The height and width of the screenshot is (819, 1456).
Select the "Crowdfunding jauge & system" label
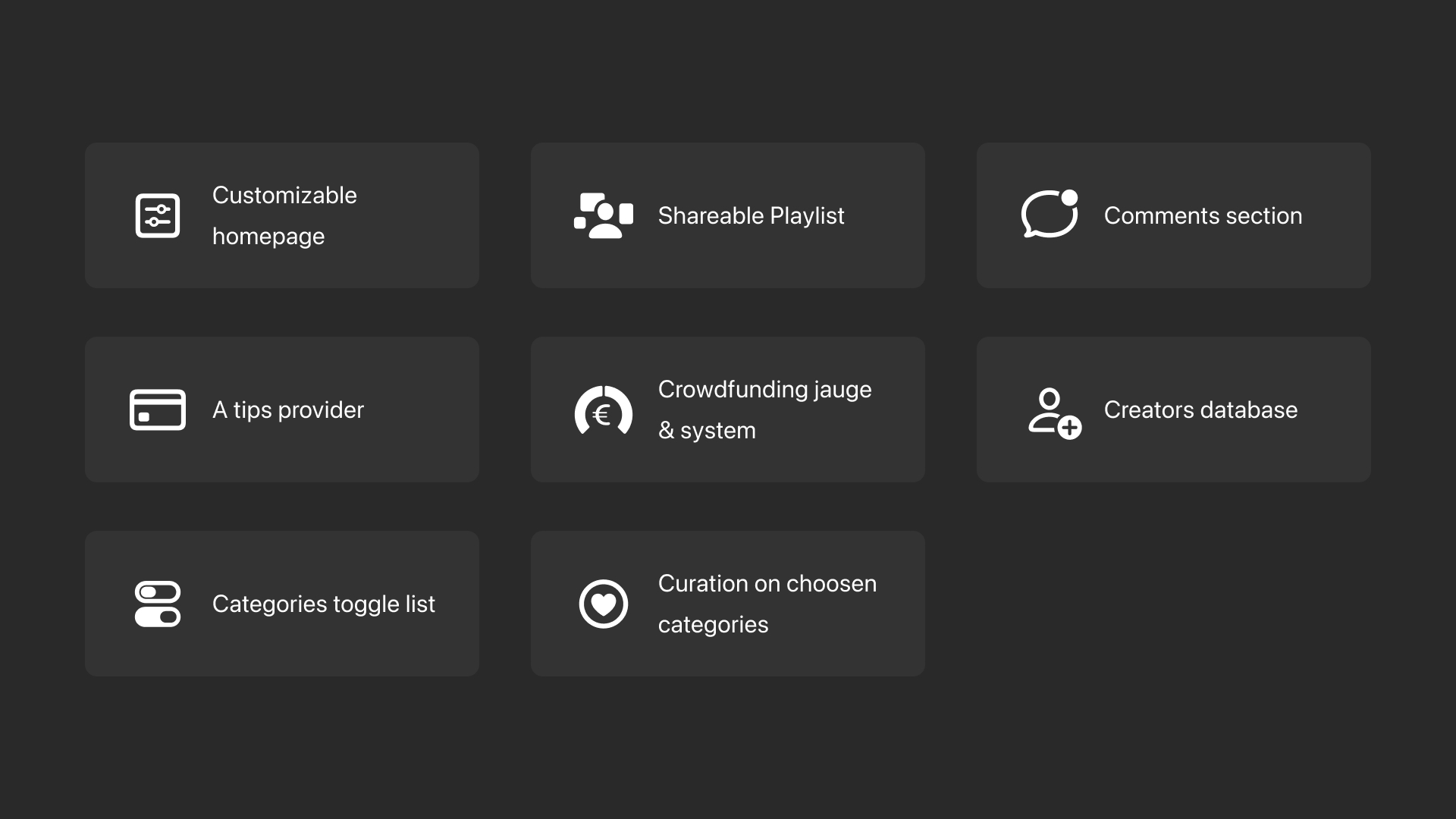[x=764, y=409]
